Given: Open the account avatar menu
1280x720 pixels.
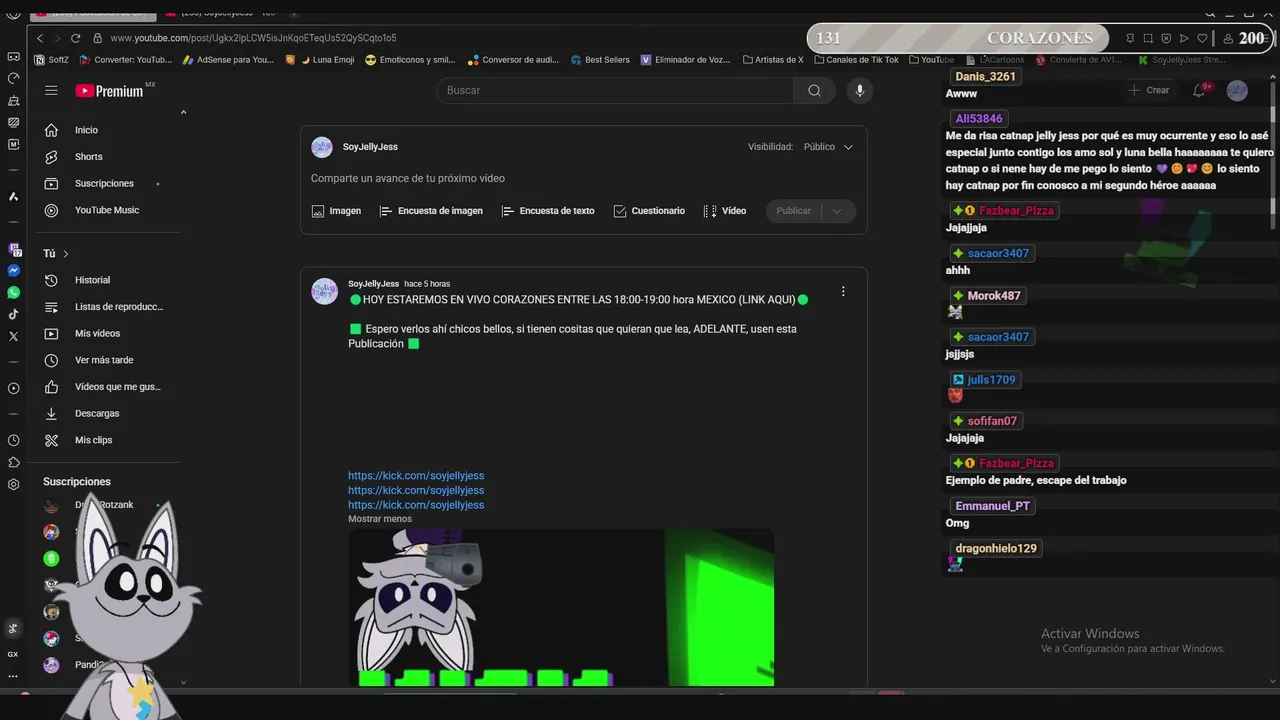Looking at the screenshot, I should pyautogui.click(x=1237, y=90).
